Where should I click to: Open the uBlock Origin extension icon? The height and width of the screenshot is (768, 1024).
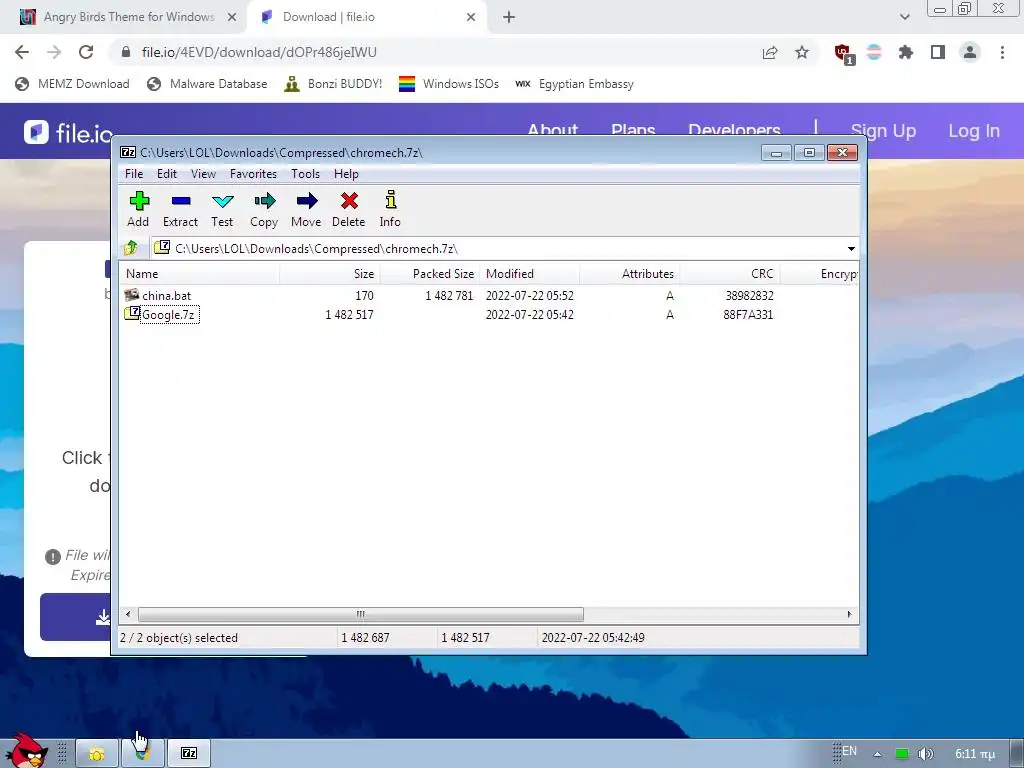tap(844, 53)
